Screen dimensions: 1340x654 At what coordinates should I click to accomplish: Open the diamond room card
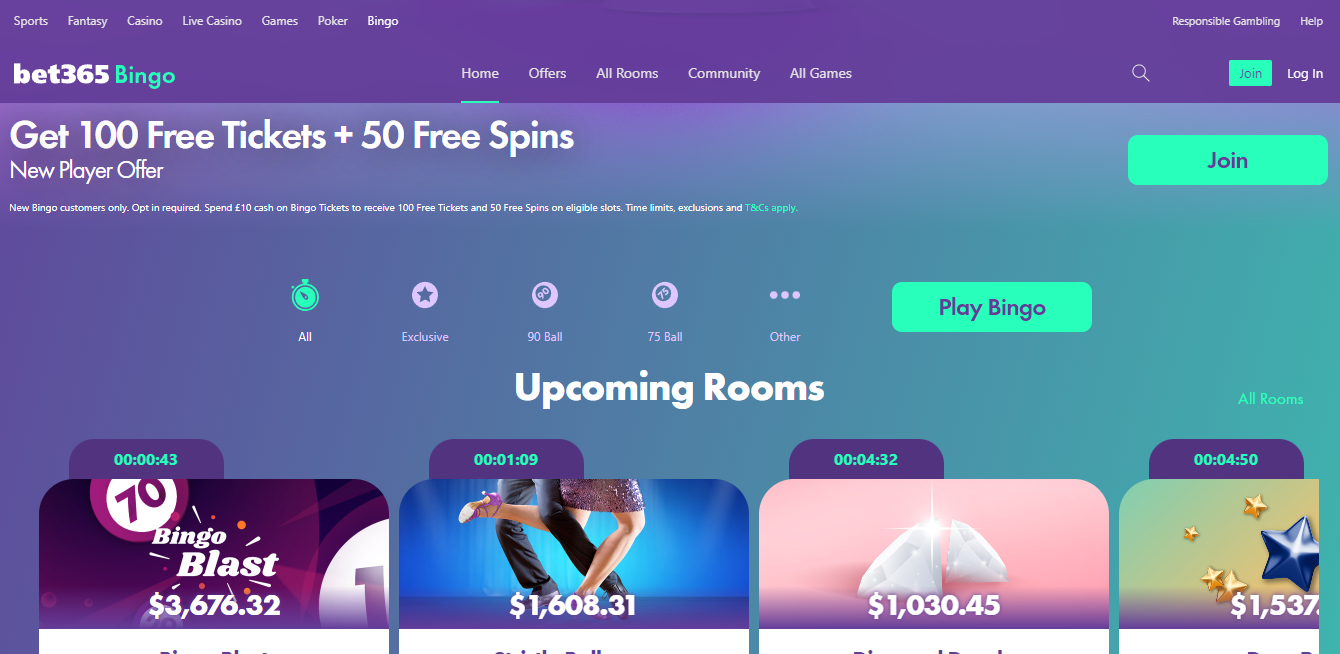[x=934, y=554]
